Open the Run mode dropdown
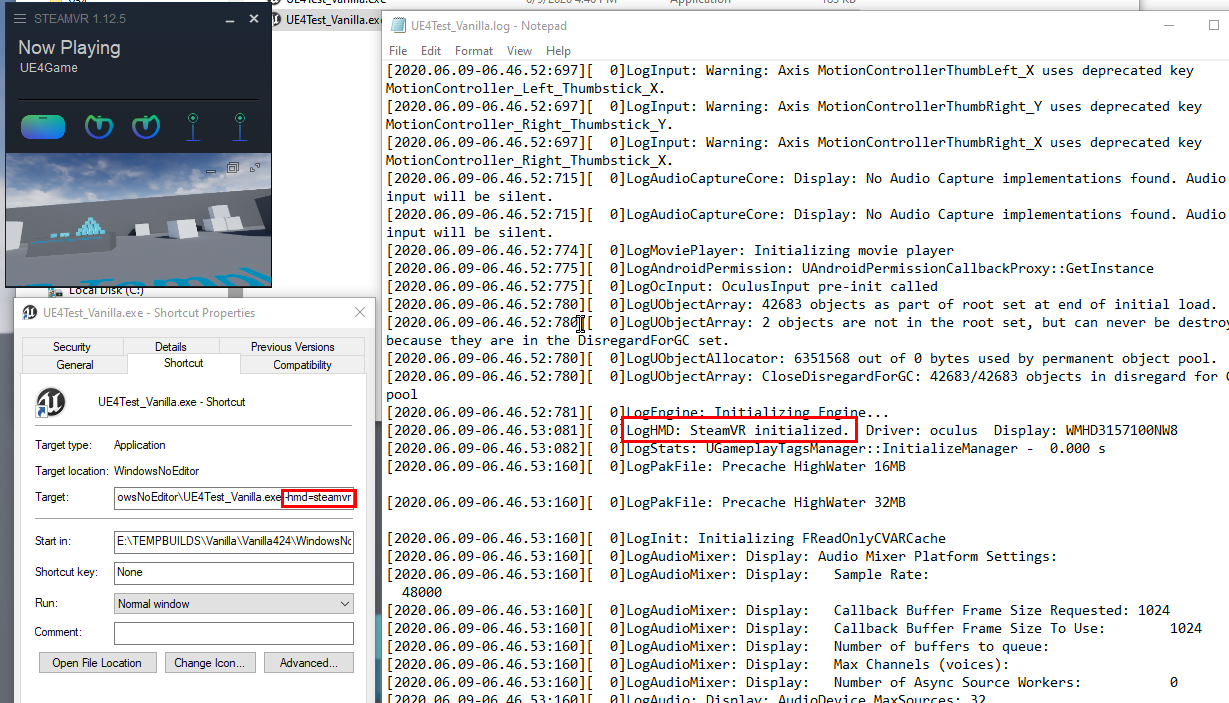The height and width of the screenshot is (703, 1229). click(x=343, y=602)
